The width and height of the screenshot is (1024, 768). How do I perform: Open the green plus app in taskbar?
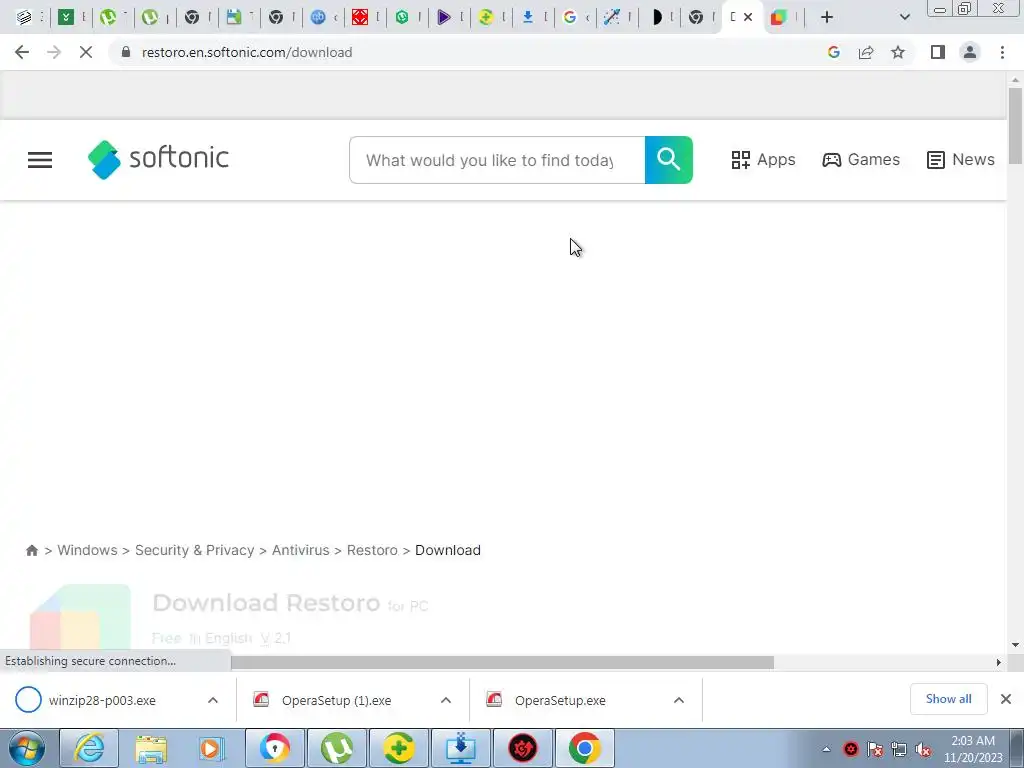tap(398, 748)
